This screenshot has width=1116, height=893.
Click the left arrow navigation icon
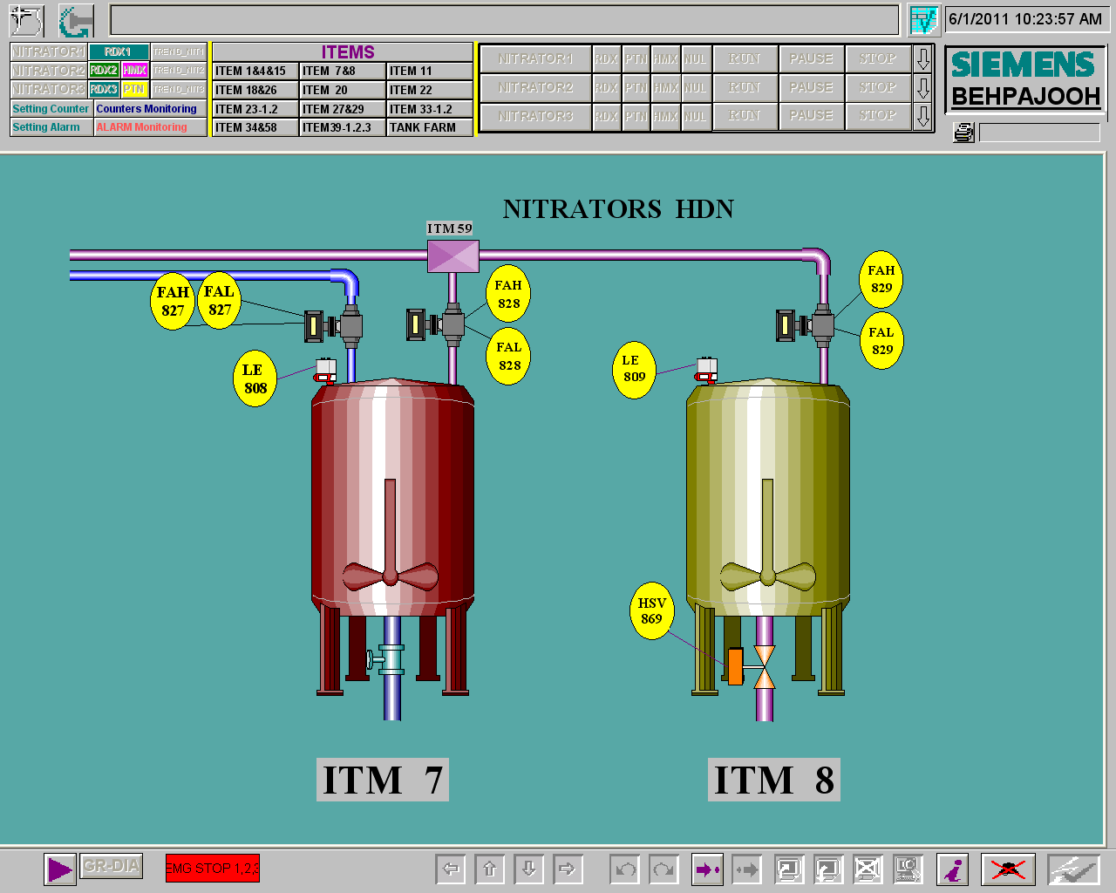[x=450, y=869]
